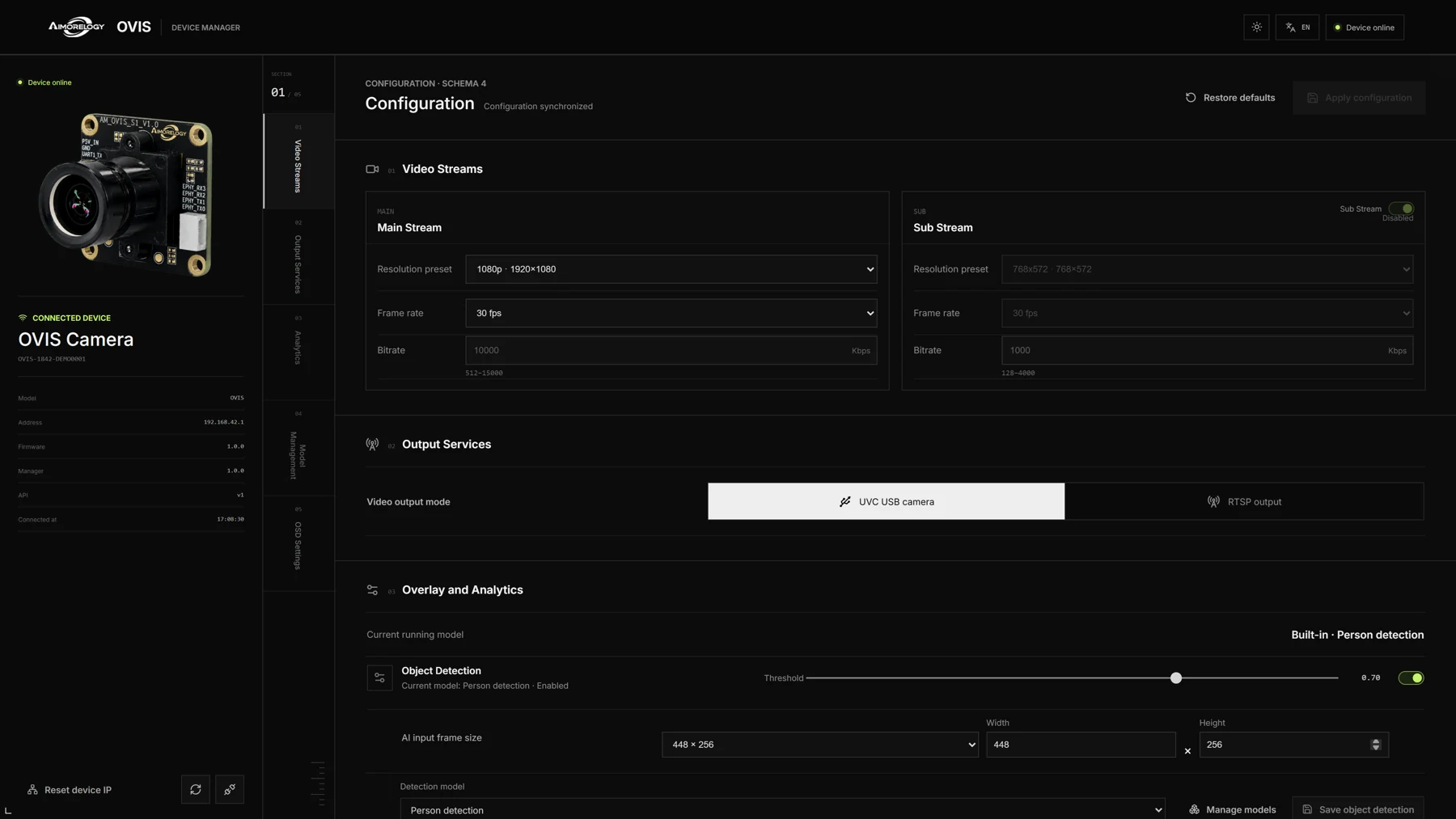This screenshot has width=1456, height=819.
Task: Click the Object Detection settings icon
Action: click(x=379, y=678)
